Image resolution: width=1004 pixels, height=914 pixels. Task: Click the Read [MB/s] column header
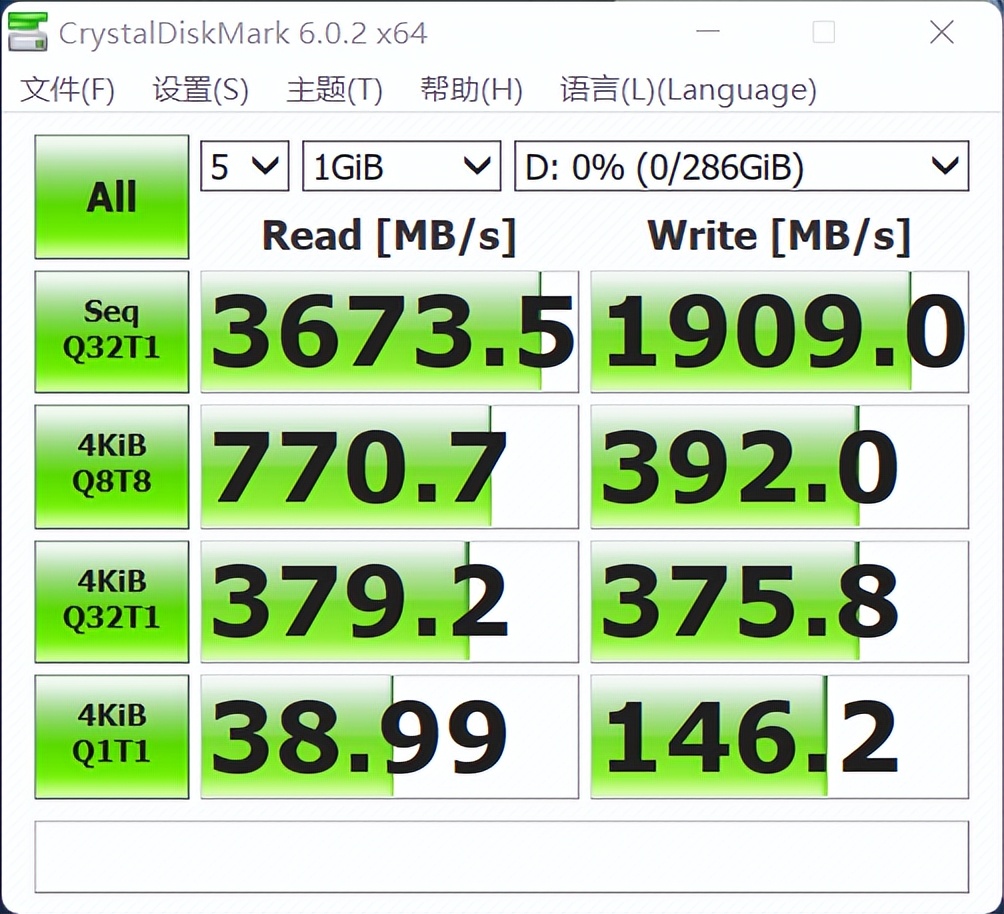pos(389,236)
